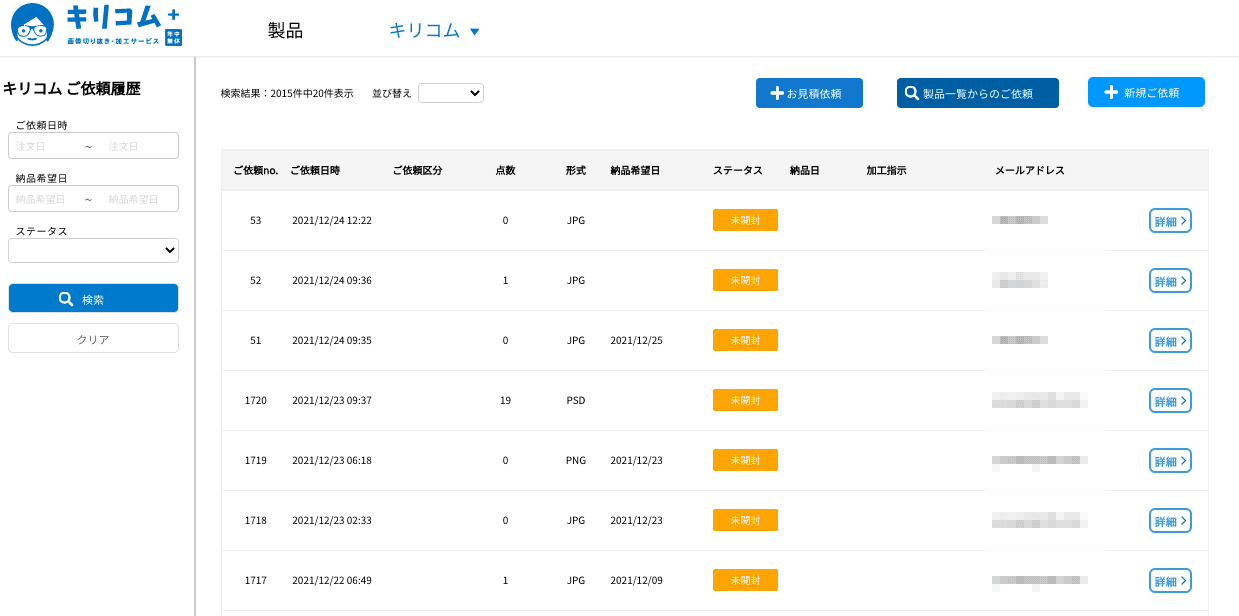Viewport: 1239px width, 616px height.
Task: Open 詳細 for request 53
Action: (1170, 221)
